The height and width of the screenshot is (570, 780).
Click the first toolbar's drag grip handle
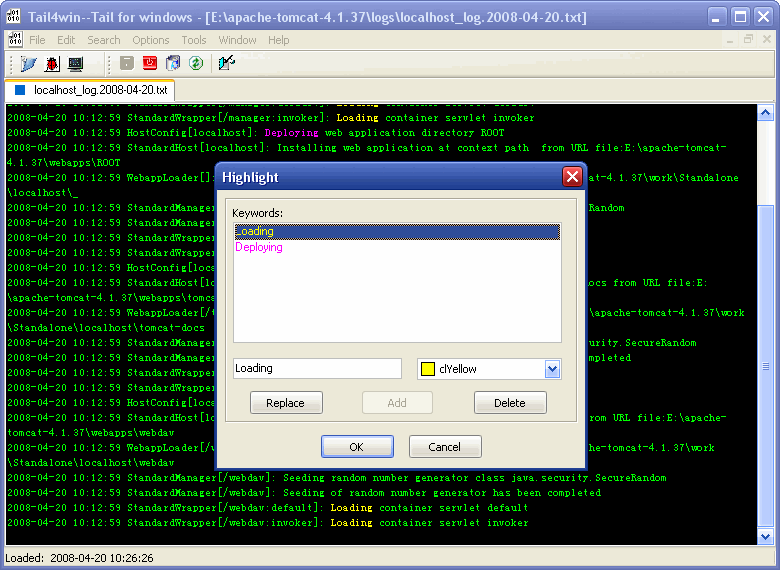[x=12, y=64]
